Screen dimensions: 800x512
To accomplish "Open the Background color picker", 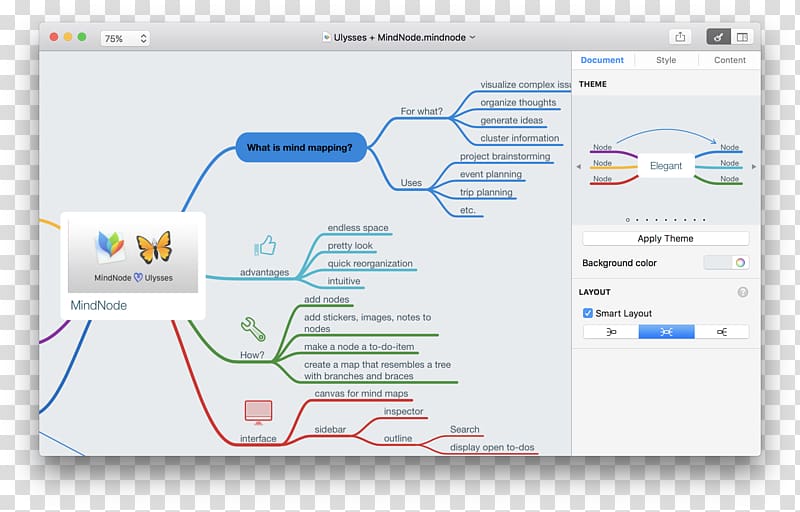I will (727, 263).
